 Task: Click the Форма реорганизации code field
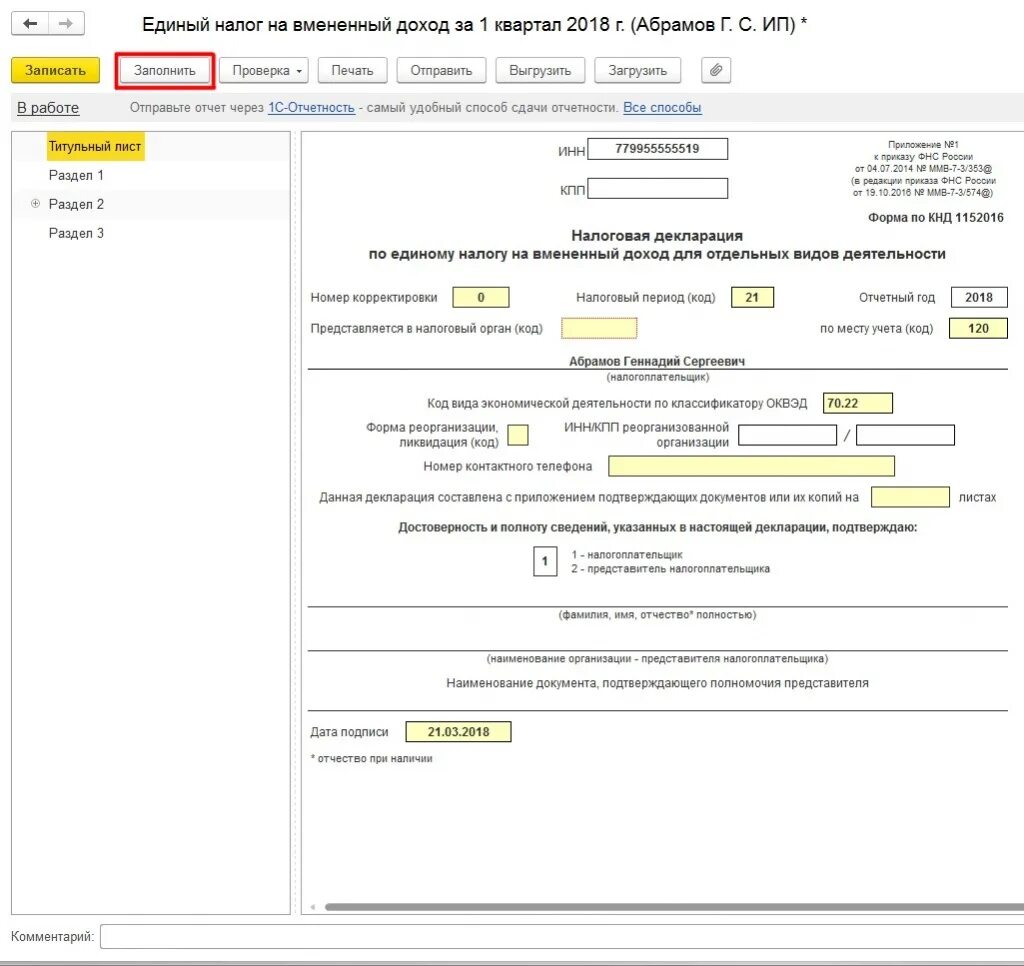tap(518, 435)
